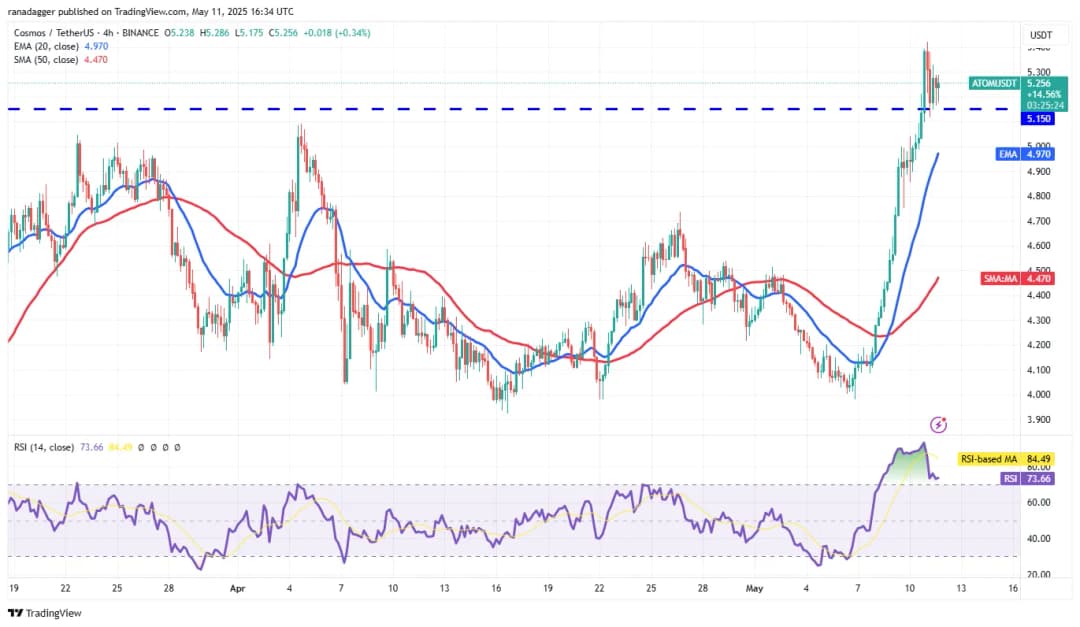Viewport: 1080px width, 627px height.
Task: Click the 22 date label at axis start
Action: [x=65, y=589]
